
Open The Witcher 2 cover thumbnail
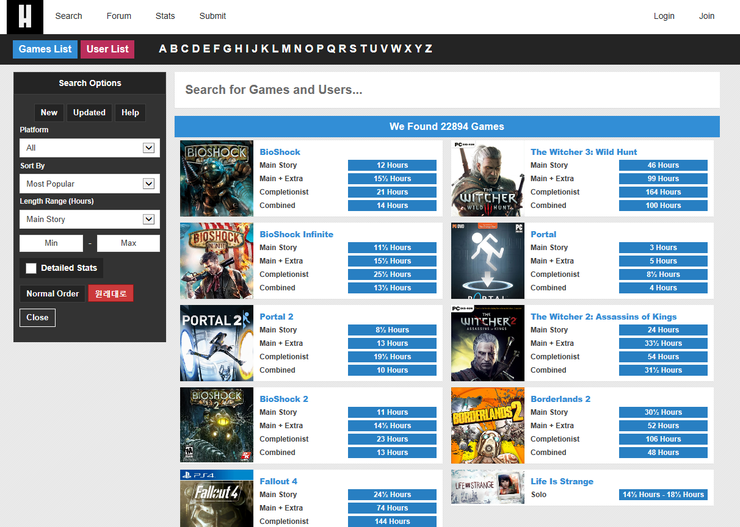click(x=488, y=343)
